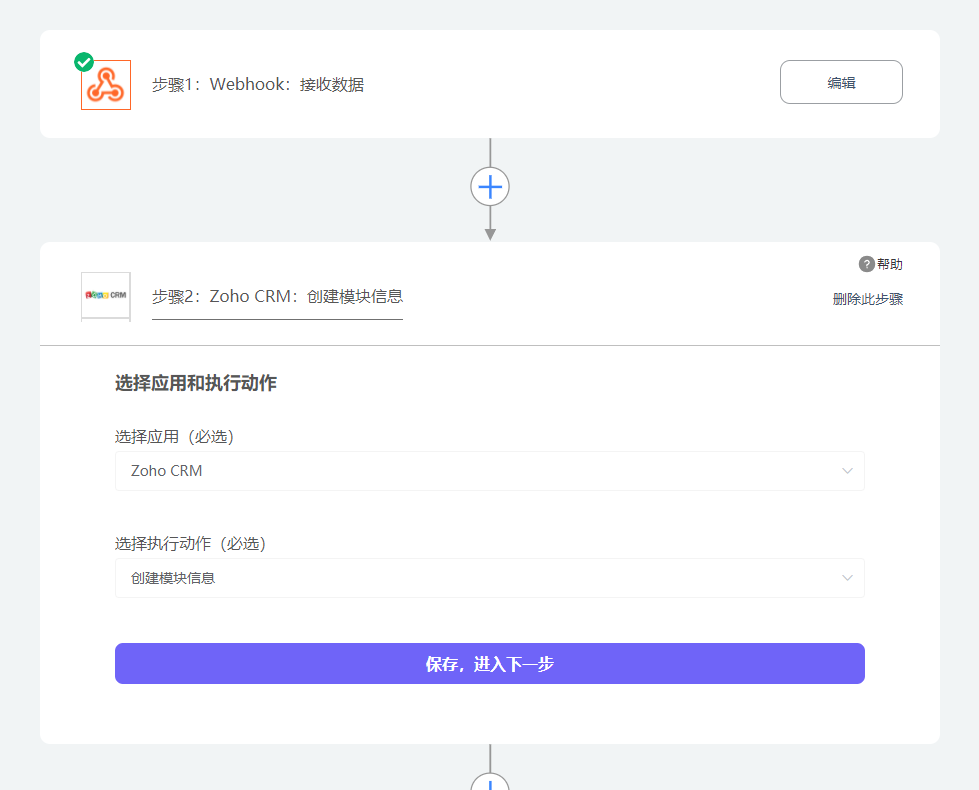
Task: Click the label 选择执行动作（必选）
Action: (190, 543)
